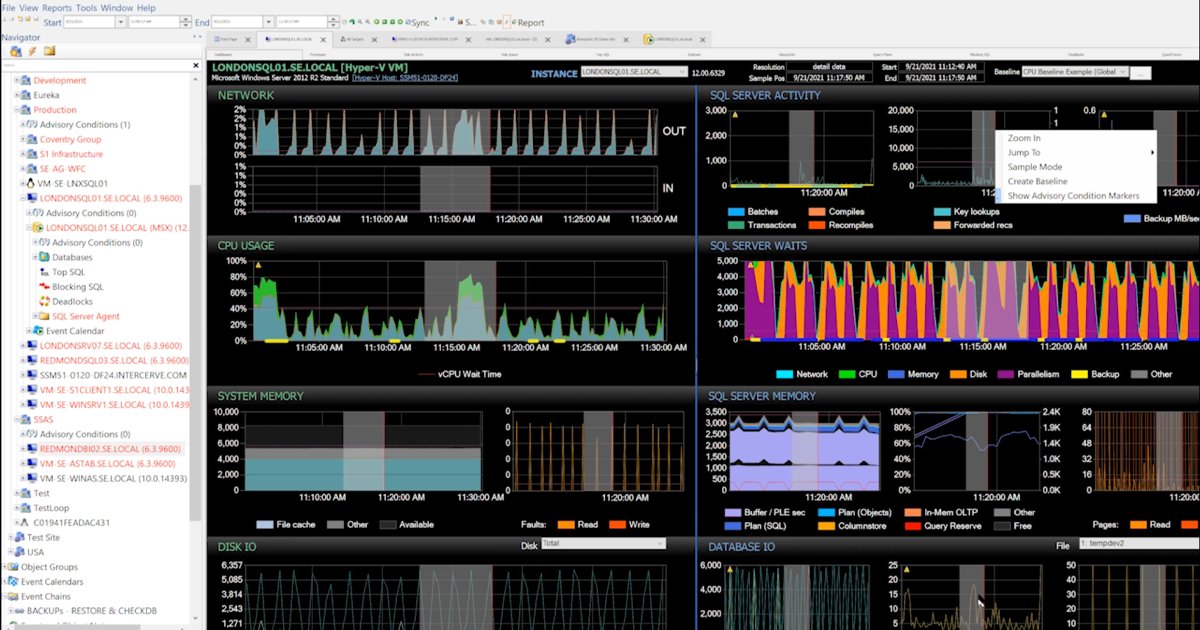
Task: Click the yellow folder icon in Navigator toolbar
Action: 49,51
